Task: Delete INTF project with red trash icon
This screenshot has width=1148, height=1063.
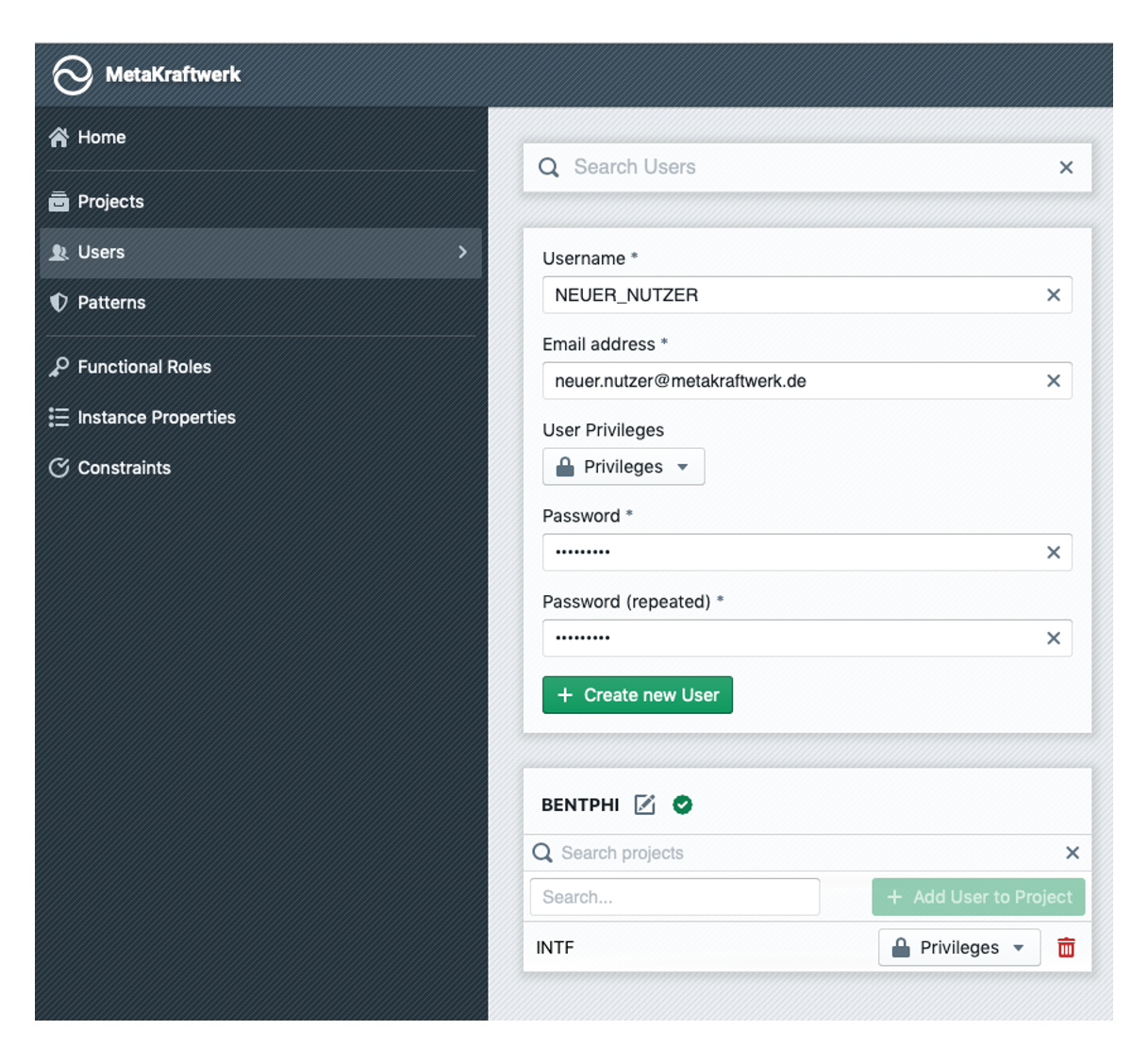Action: coord(1066,948)
